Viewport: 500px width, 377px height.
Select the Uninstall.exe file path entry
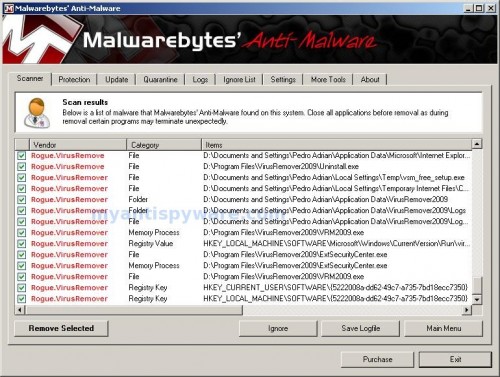click(x=281, y=166)
